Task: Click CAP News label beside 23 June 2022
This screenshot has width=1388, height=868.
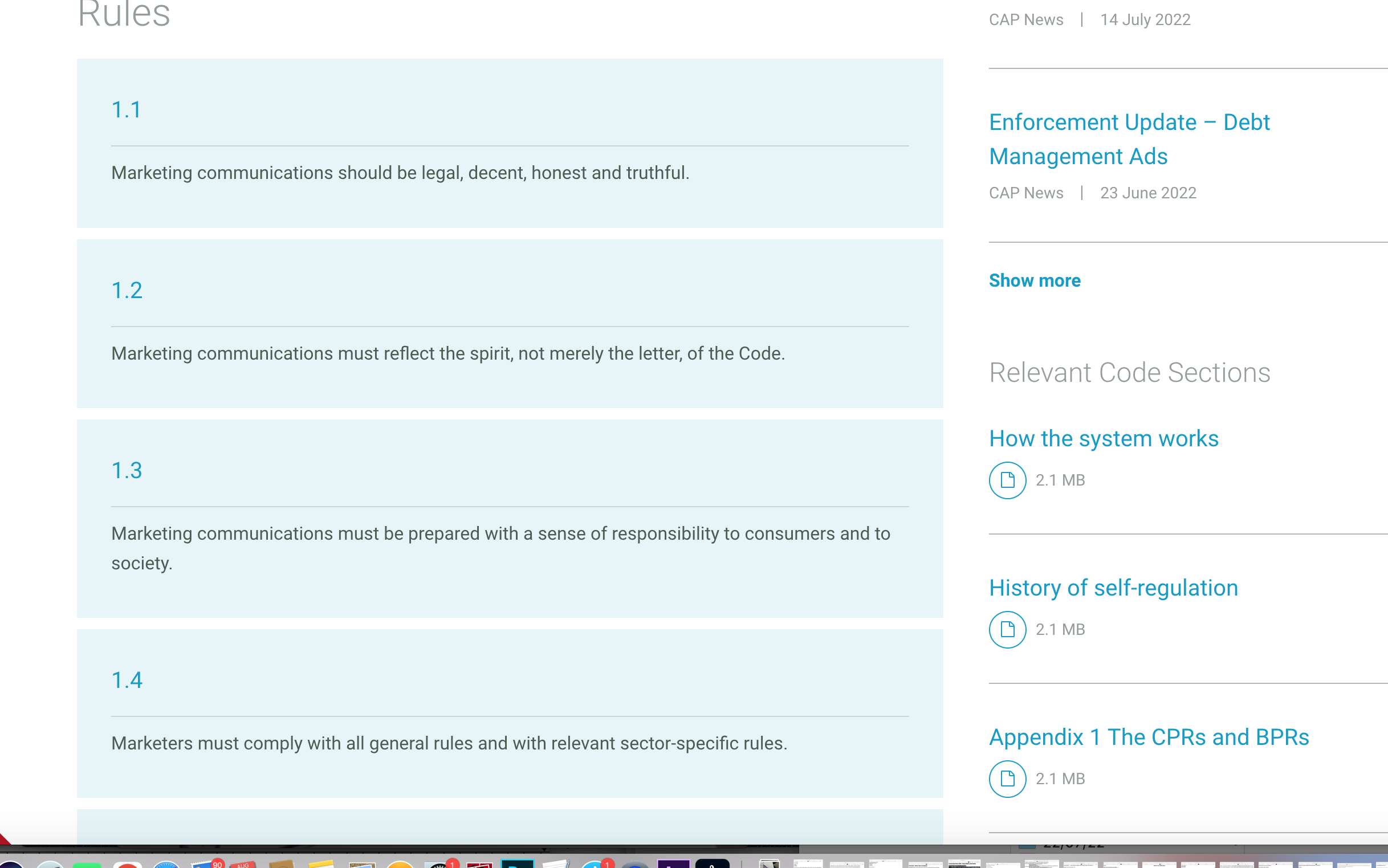Action: [x=1026, y=193]
